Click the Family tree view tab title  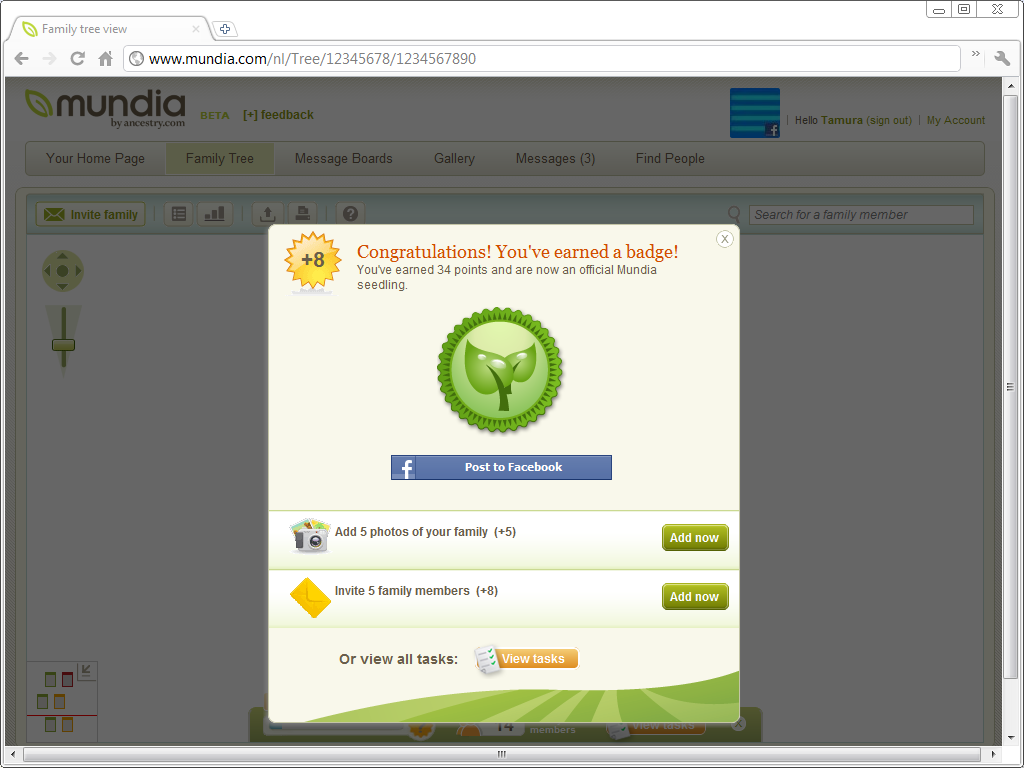pyautogui.click(x=84, y=29)
